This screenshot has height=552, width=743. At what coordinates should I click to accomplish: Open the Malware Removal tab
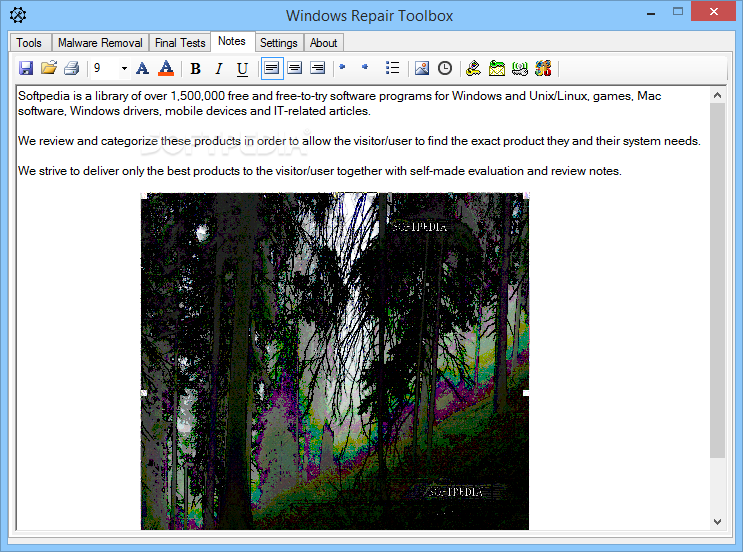pyautogui.click(x=100, y=43)
